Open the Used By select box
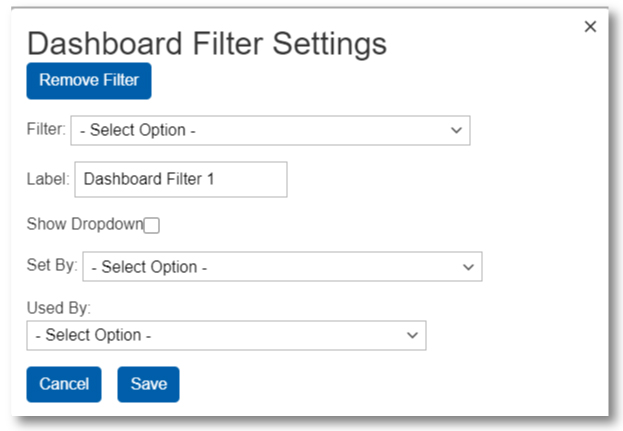This screenshot has width=623, height=431. (226, 335)
